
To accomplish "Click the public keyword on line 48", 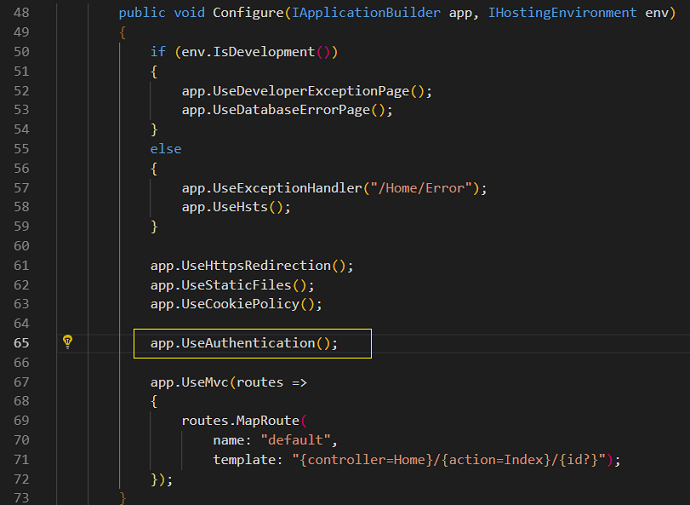I will tap(142, 13).
